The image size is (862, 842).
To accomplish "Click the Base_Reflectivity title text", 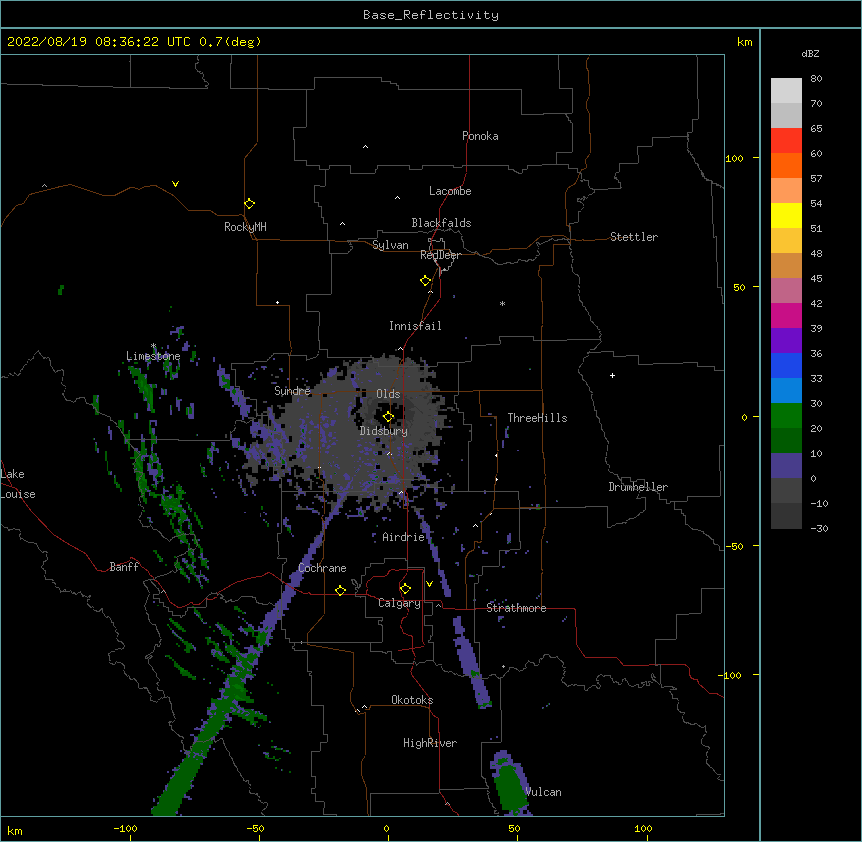I will (x=431, y=15).
